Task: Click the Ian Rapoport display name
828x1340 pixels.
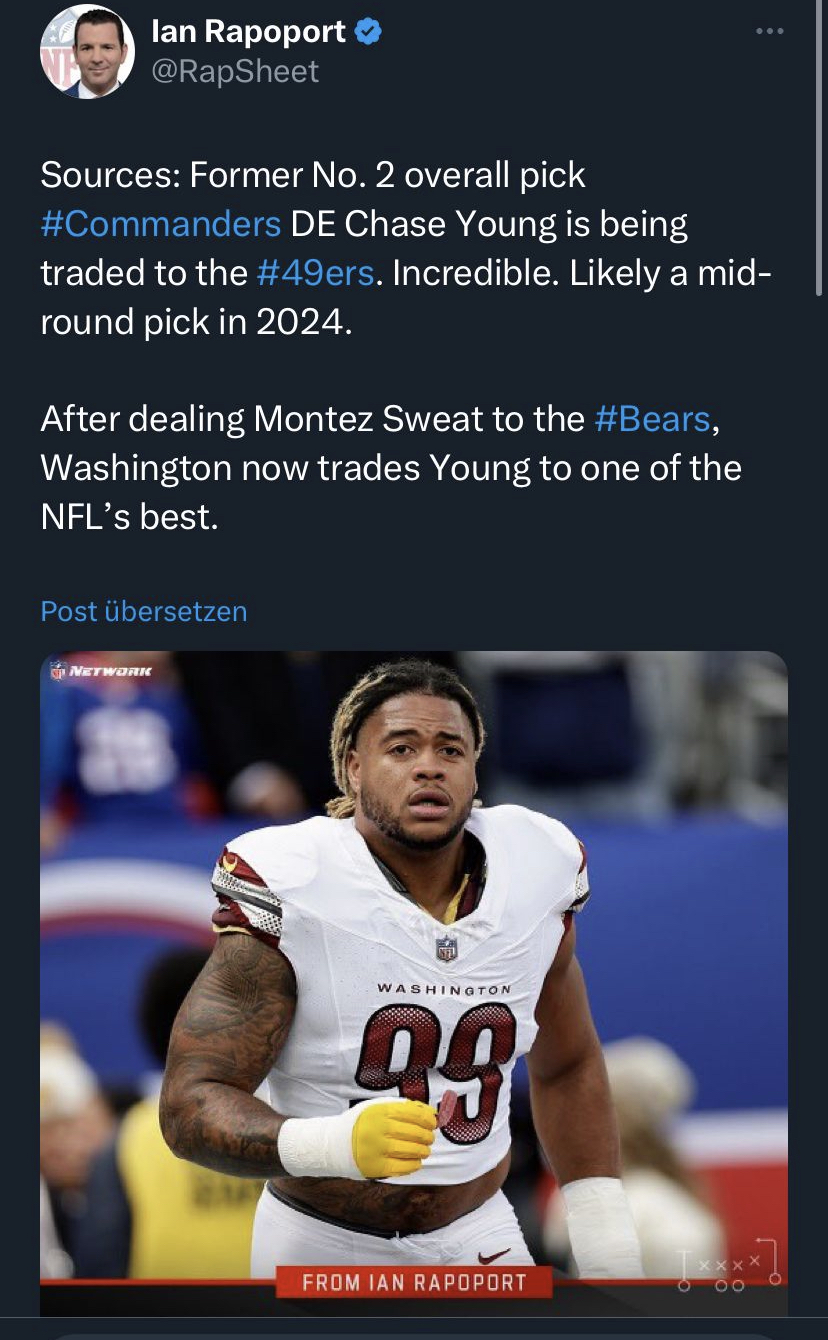Action: point(248,33)
